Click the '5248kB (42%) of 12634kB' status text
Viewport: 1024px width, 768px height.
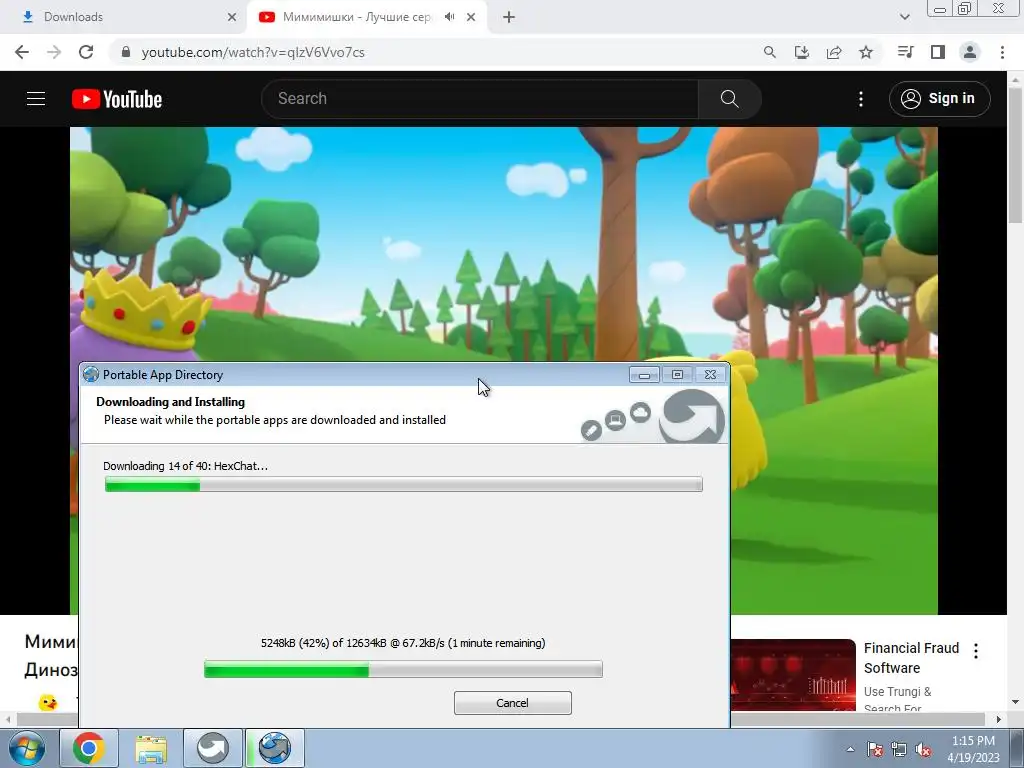click(403, 643)
